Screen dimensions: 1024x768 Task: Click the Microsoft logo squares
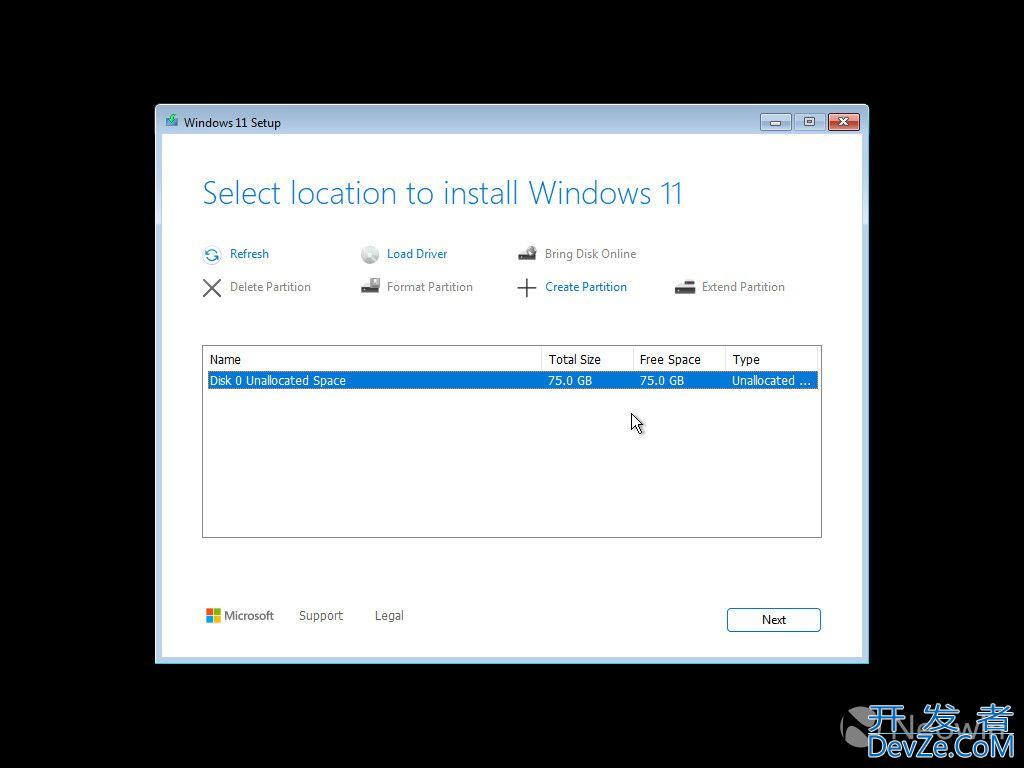[x=213, y=616]
